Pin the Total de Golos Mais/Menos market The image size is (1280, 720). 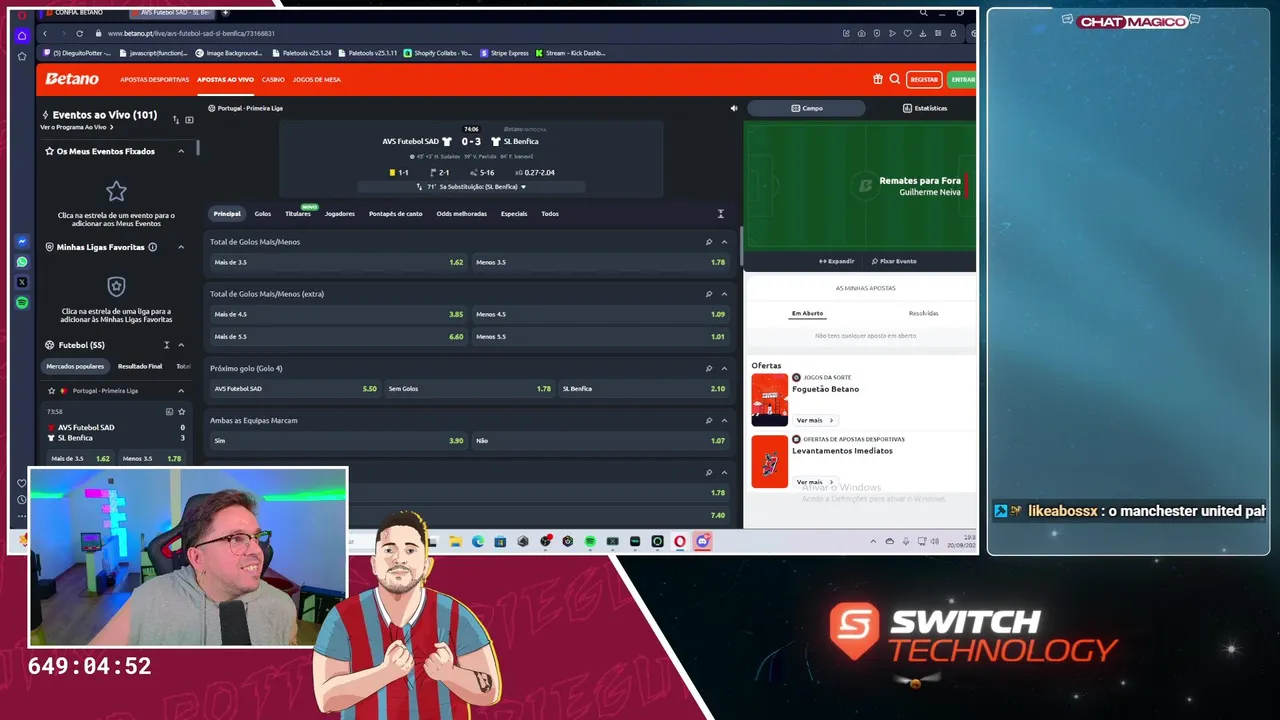click(709, 242)
